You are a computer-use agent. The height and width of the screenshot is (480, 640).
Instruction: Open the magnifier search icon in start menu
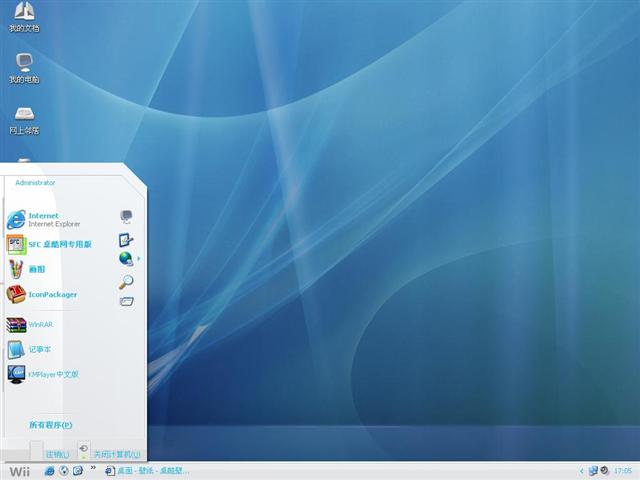(126, 281)
